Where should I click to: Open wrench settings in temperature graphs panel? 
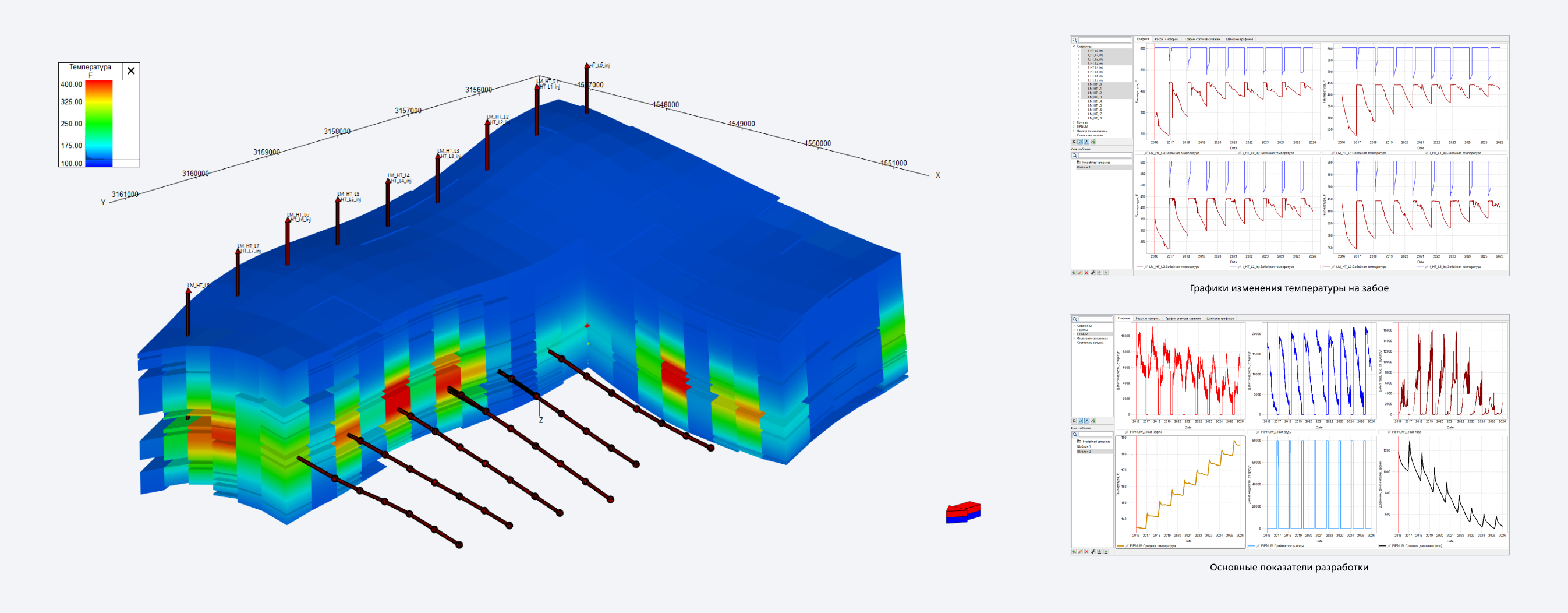pyautogui.click(x=1093, y=273)
